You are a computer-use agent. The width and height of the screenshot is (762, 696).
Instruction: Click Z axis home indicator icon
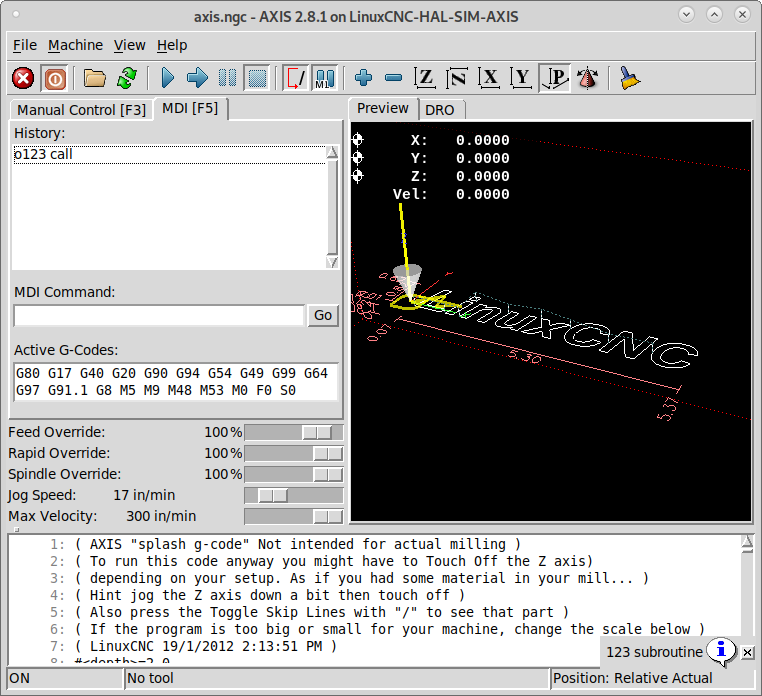point(358,176)
